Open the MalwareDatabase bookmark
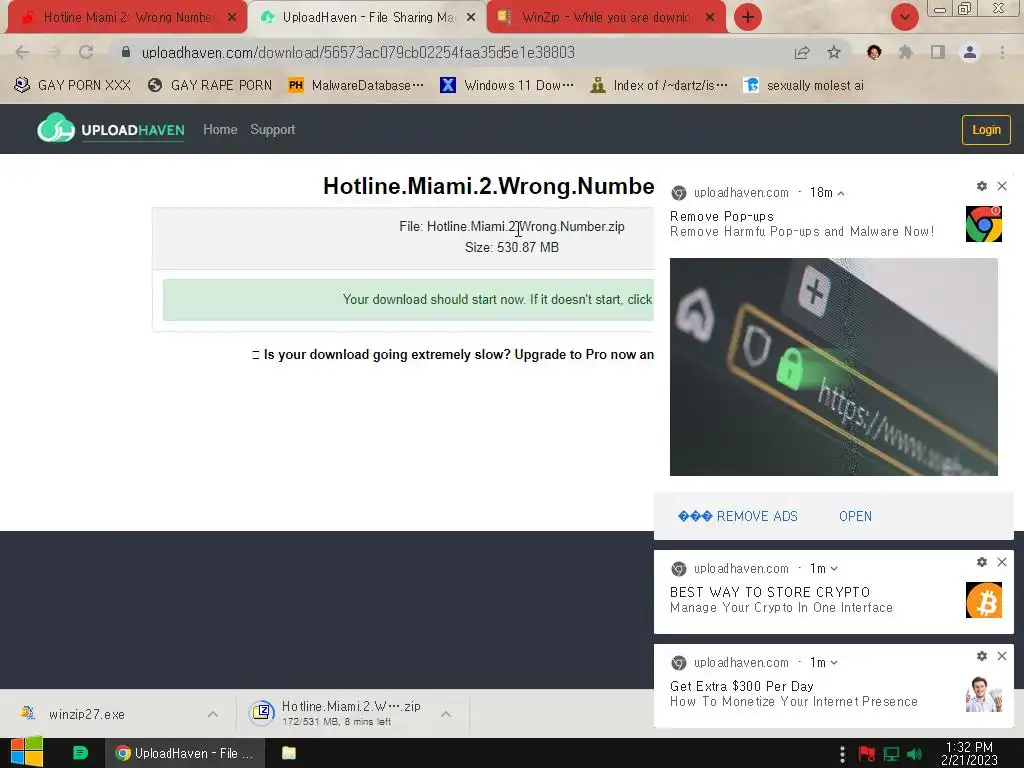 (x=356, y=85)
